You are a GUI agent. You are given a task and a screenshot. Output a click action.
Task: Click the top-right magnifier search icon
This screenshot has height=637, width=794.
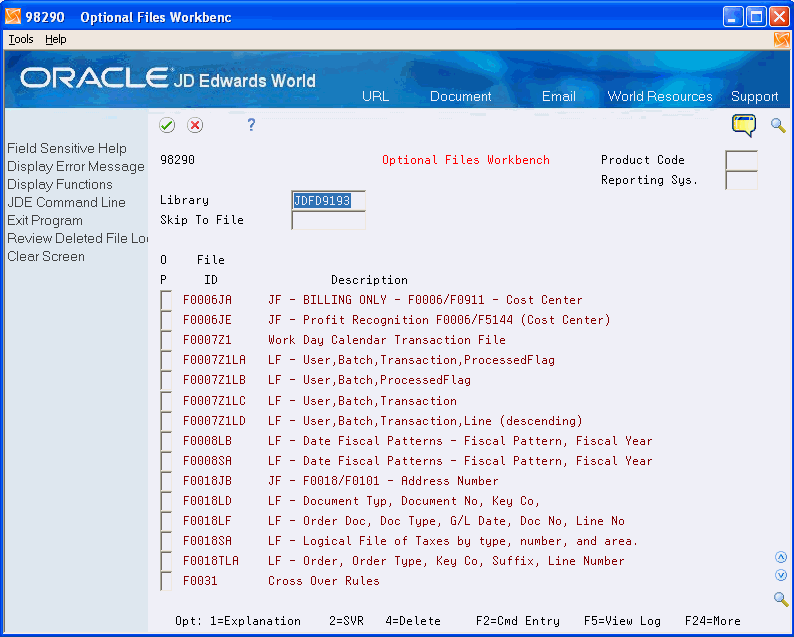click(x=778, y=125)
